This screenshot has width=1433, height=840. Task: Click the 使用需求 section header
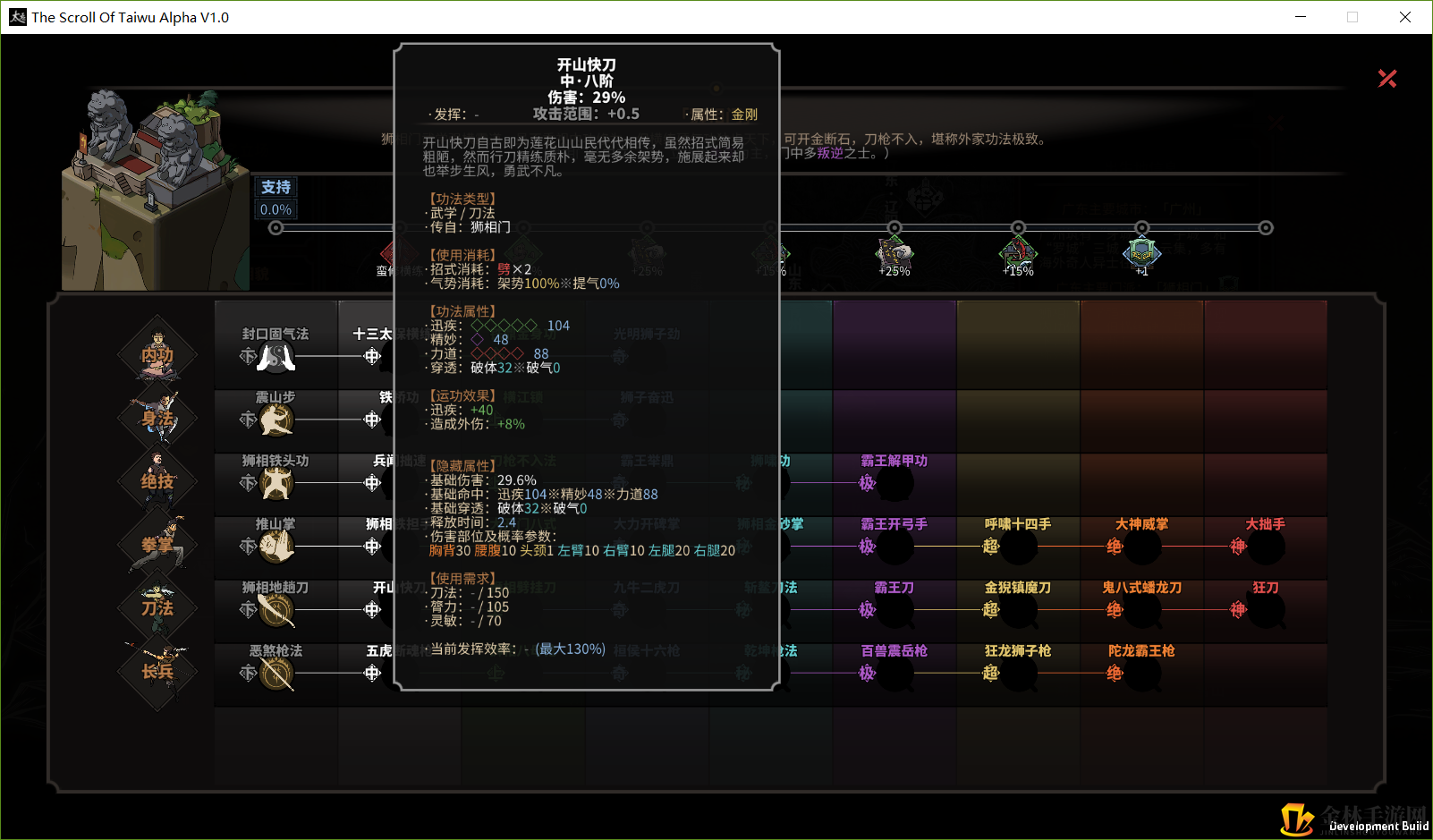click(462, 579)
